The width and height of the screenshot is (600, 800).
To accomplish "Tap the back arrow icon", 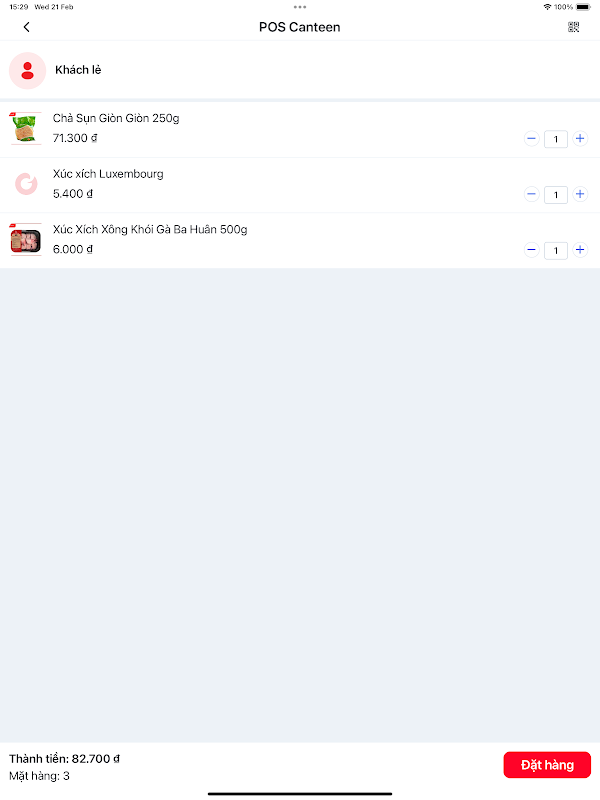I will (27, 27).
